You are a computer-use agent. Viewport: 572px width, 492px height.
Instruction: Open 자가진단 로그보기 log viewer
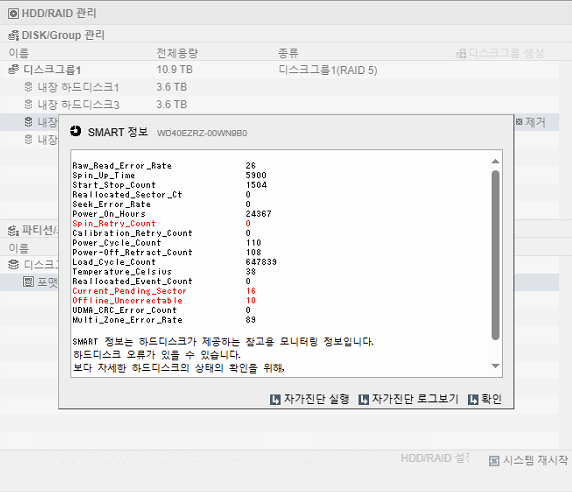[x=408, y=399]
